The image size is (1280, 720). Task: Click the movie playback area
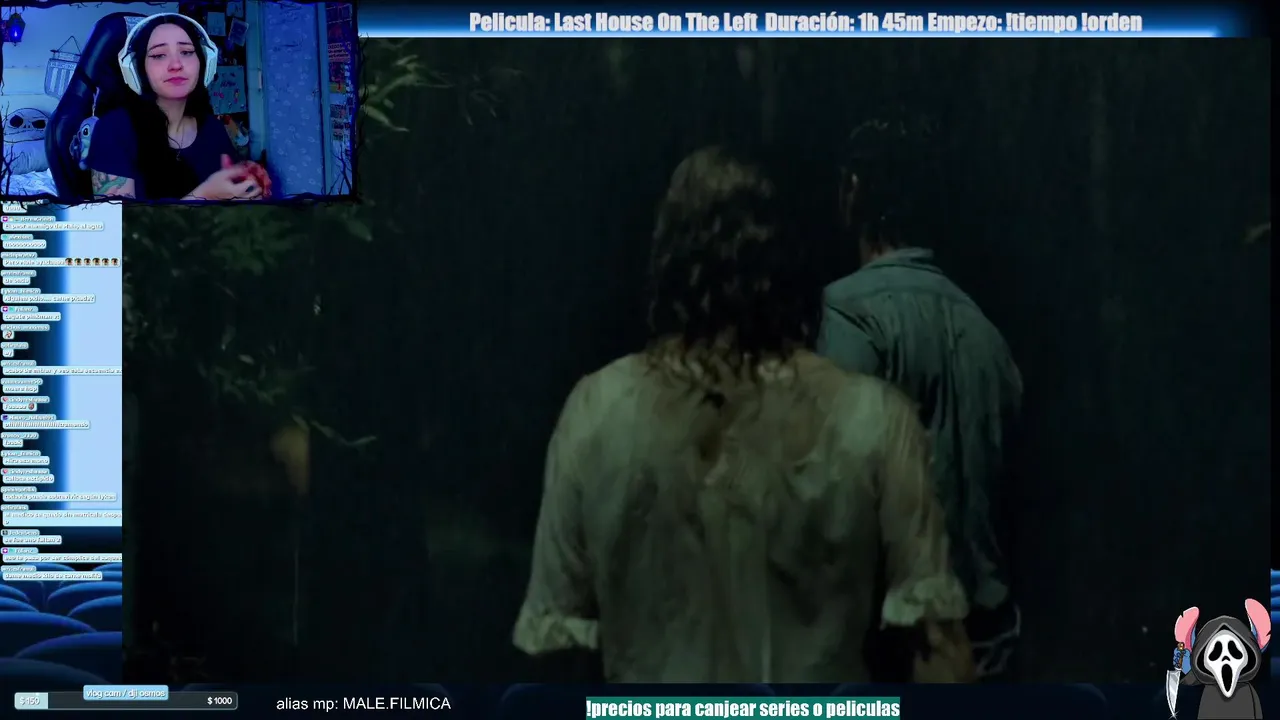[698, 360]
